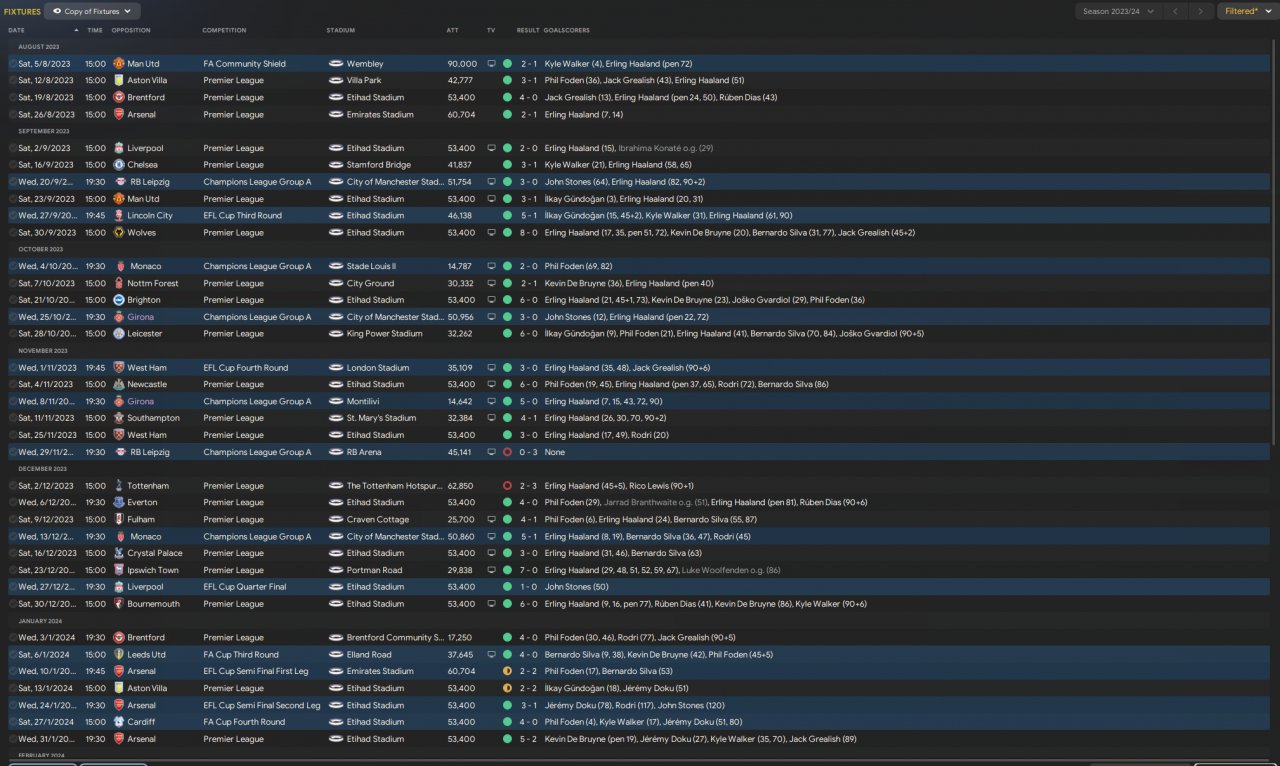
Task: Open the Copy of Fixtures view dropdown
Action: click(92, 12)
